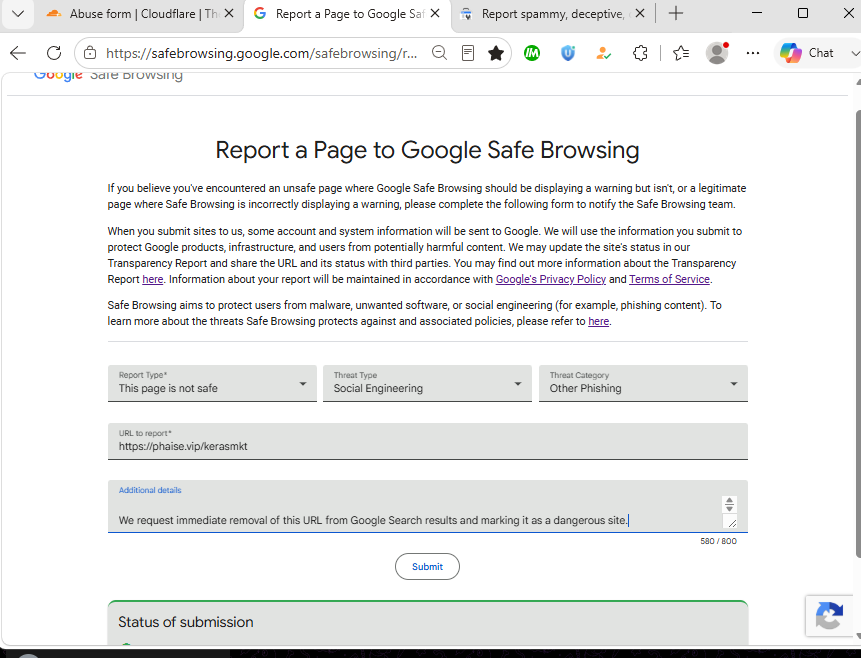Click the URL to report field
Image resolution: width=861 pixels, height=658 pixels.
428,441
